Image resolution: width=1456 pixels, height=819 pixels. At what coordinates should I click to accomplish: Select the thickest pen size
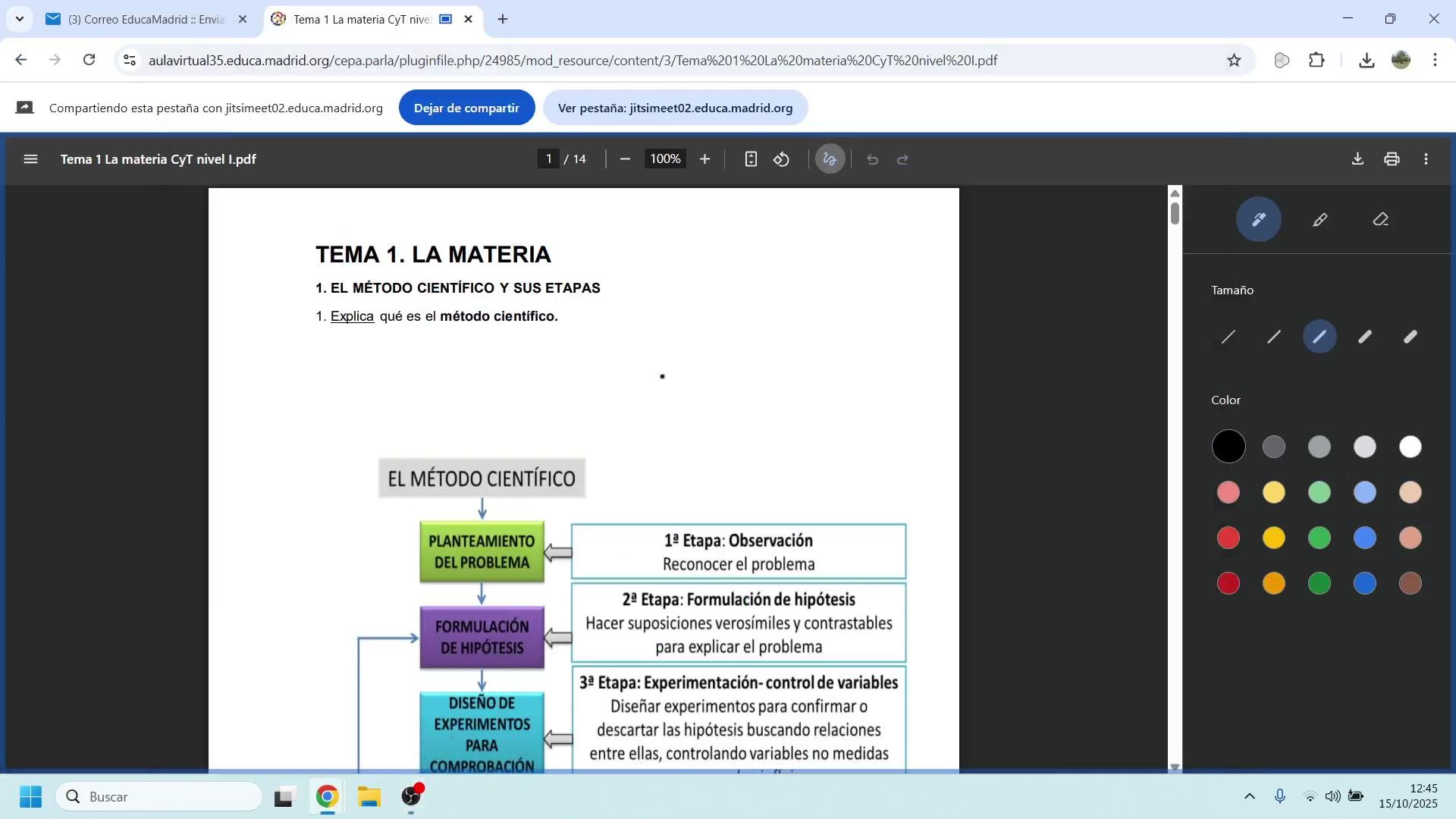click(x=1410, y=337)
